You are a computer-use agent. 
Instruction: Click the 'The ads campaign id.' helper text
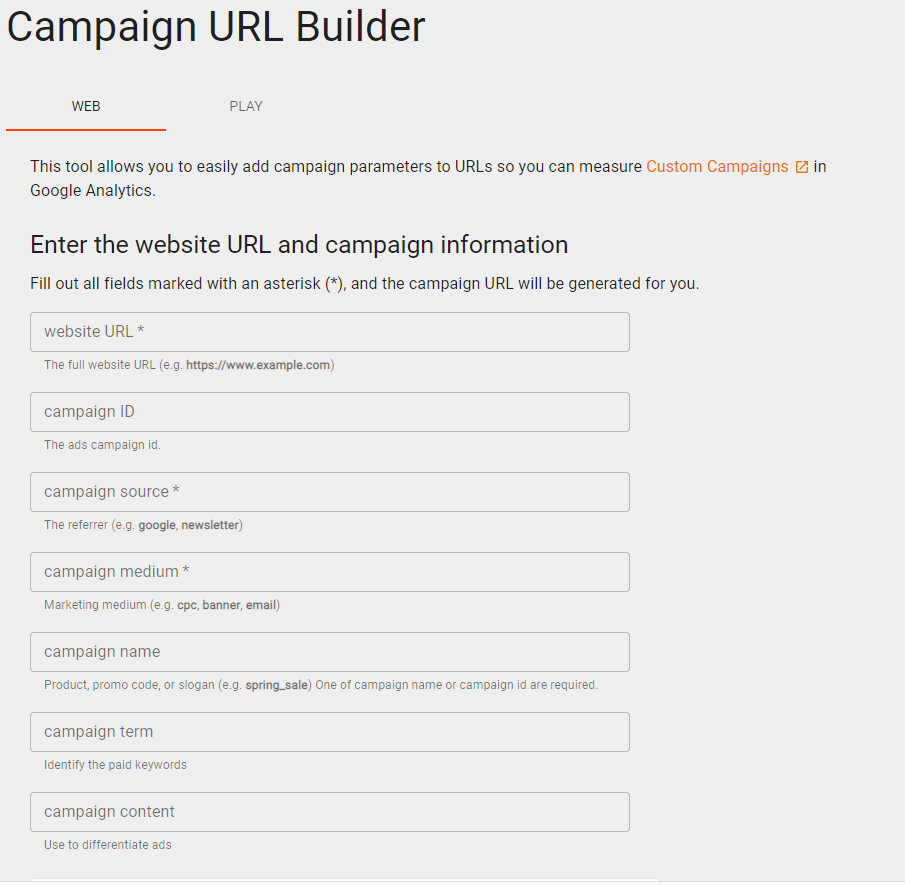(102, 445)
